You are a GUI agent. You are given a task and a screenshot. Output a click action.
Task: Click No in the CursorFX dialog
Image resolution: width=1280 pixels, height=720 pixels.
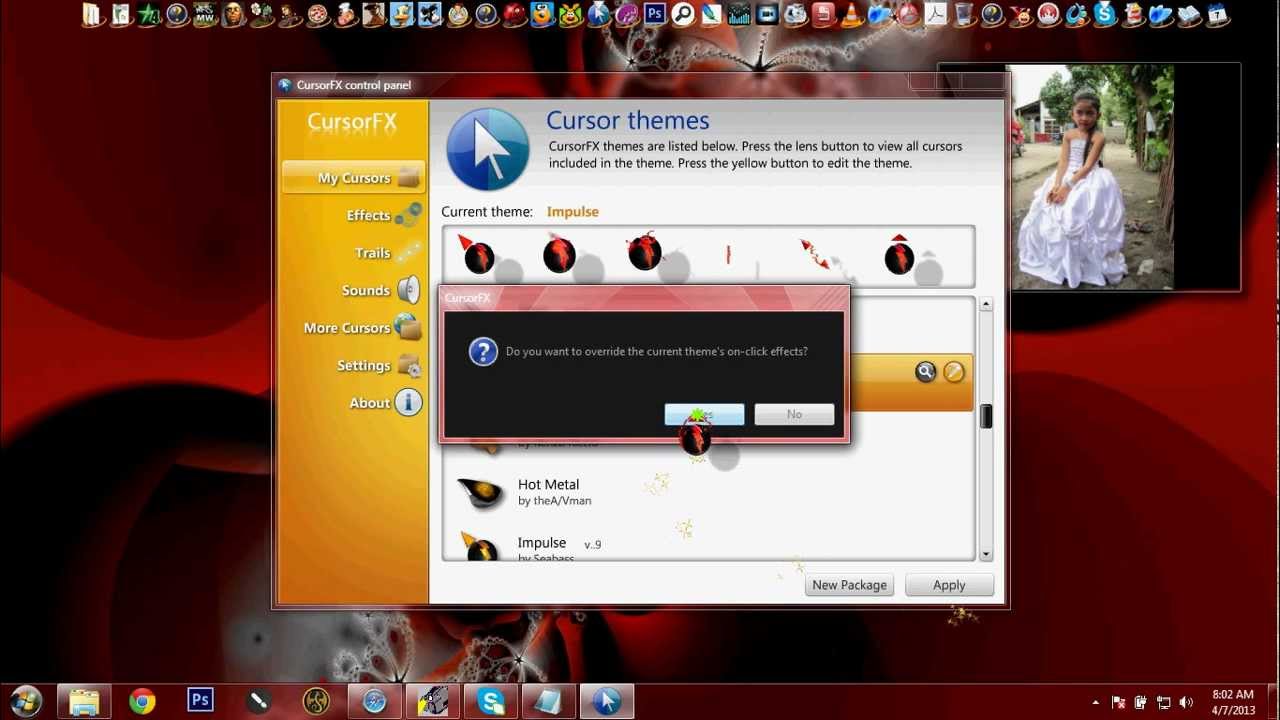pos(794,414)
